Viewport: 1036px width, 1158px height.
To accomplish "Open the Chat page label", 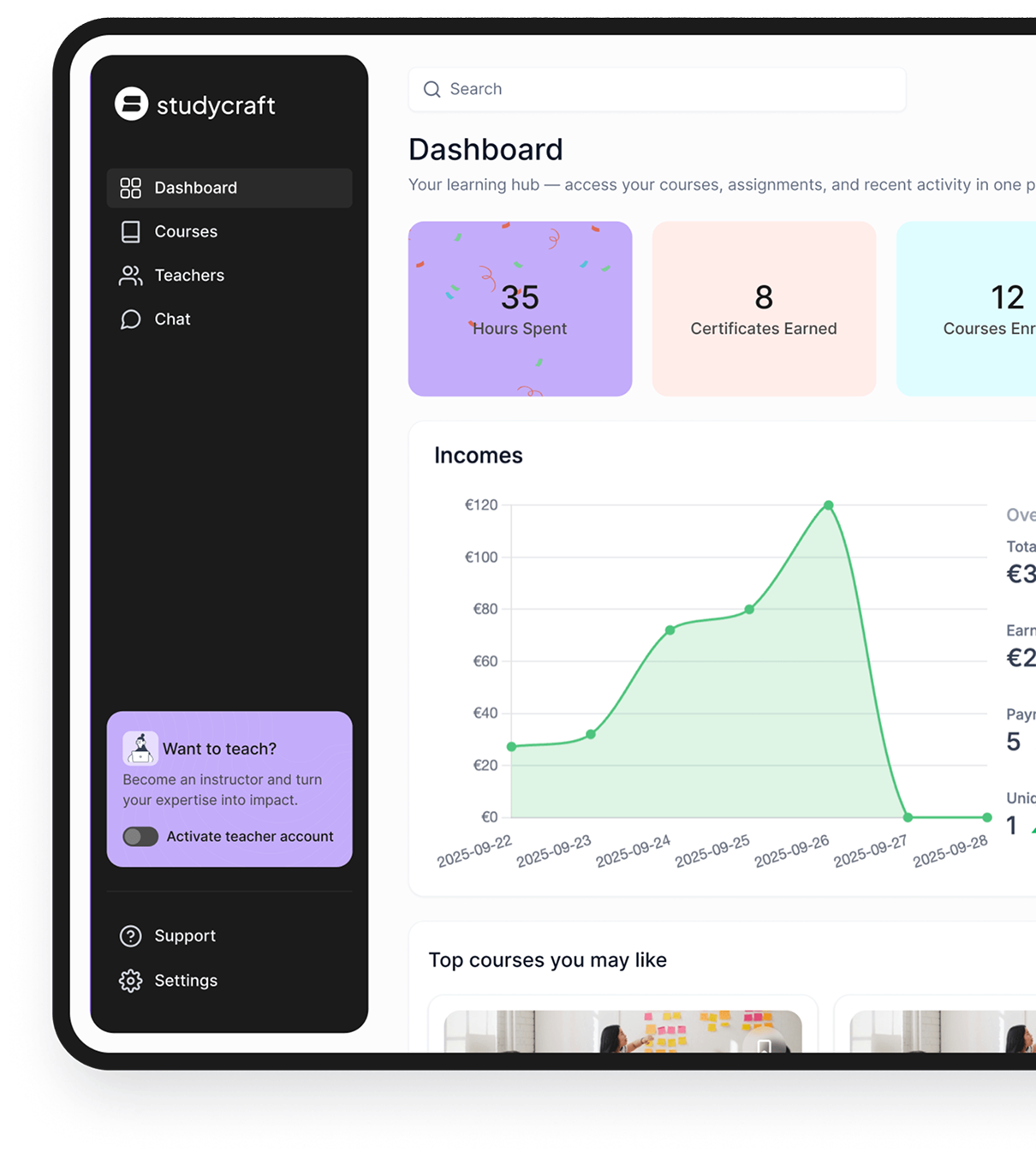I will 172,319.
